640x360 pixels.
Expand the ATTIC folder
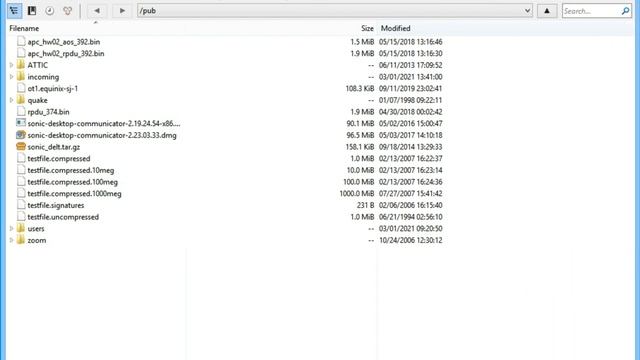11,65
